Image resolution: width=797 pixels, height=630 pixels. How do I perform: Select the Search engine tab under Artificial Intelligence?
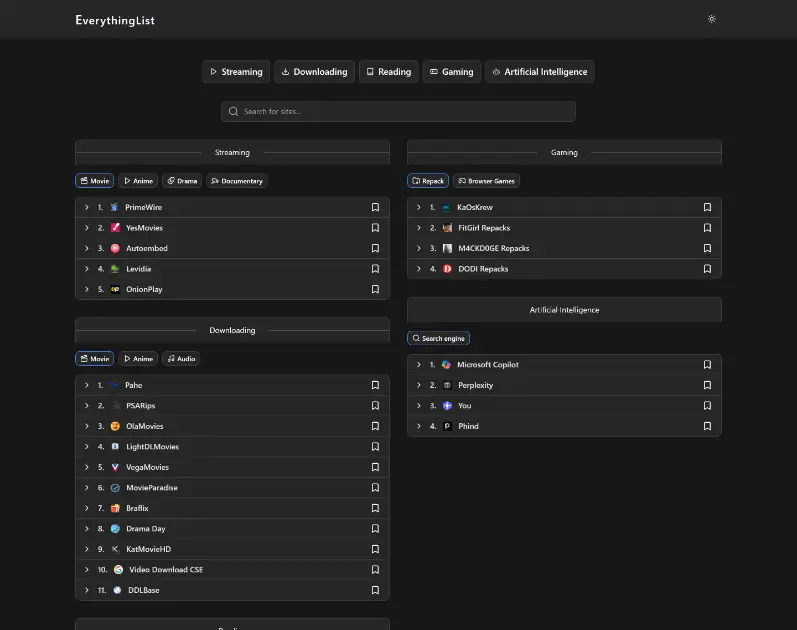pos(438,338)
